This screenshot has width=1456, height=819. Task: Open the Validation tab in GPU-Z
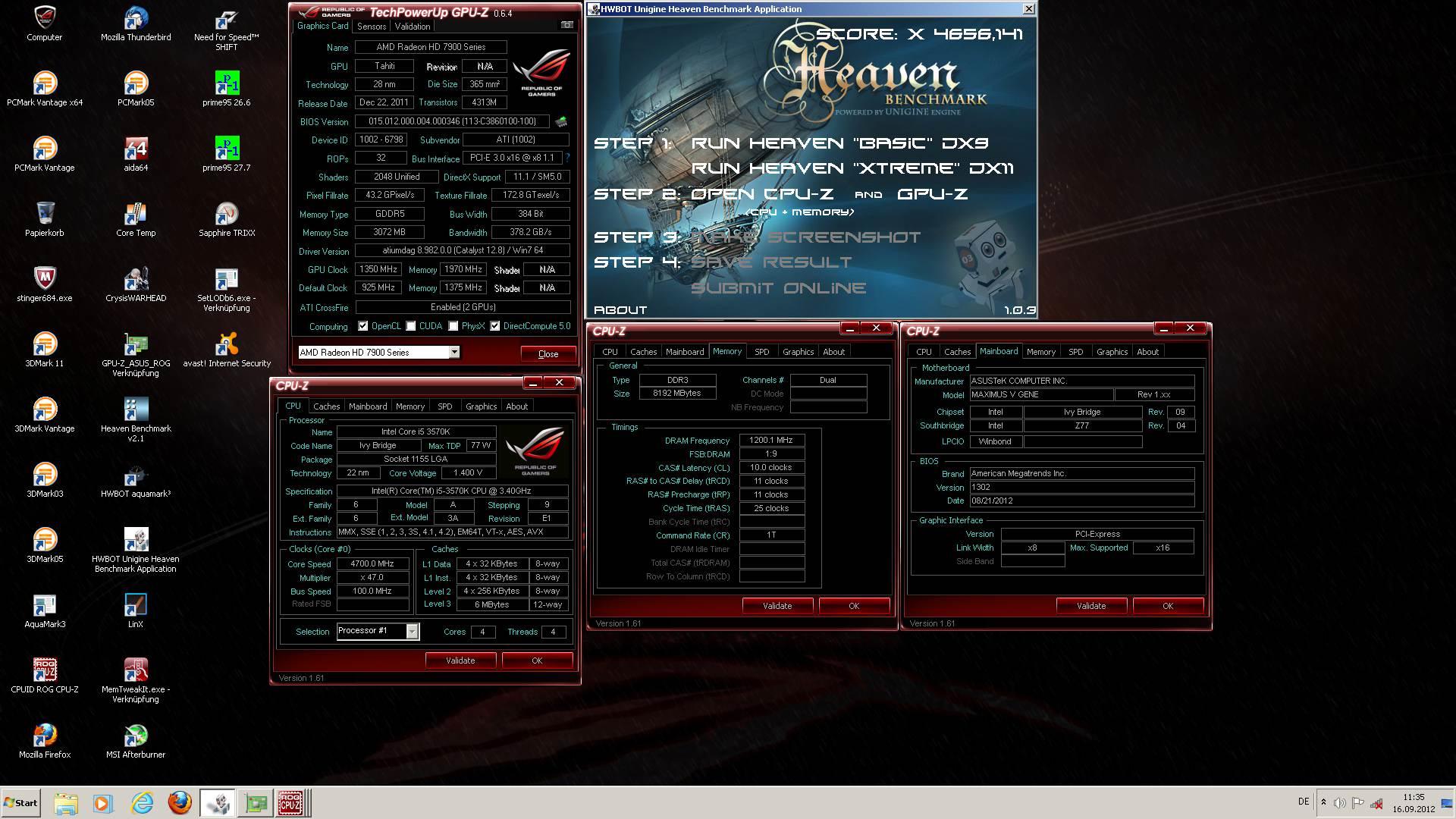coord(413,26)
